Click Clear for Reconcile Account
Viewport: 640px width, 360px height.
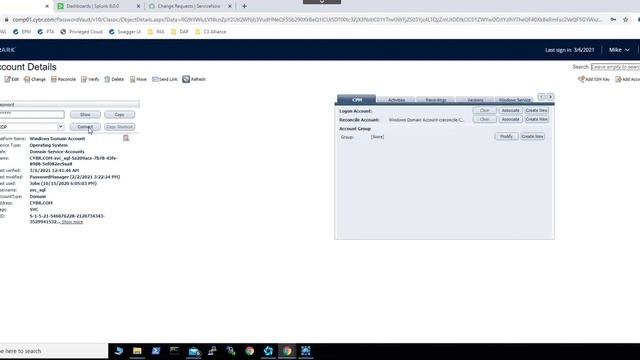click(x=484, y=119)
